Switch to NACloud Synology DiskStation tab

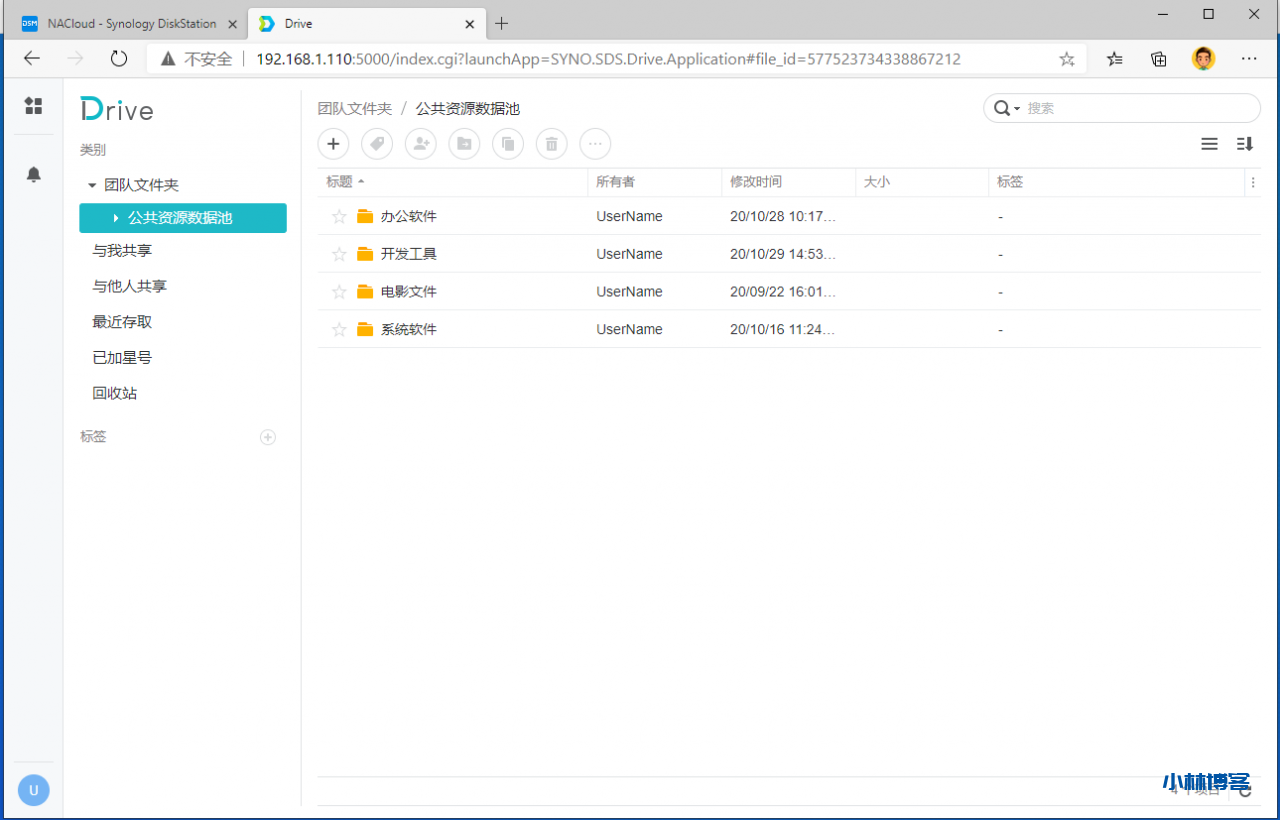pyautogui.click(x=130, y=24)
